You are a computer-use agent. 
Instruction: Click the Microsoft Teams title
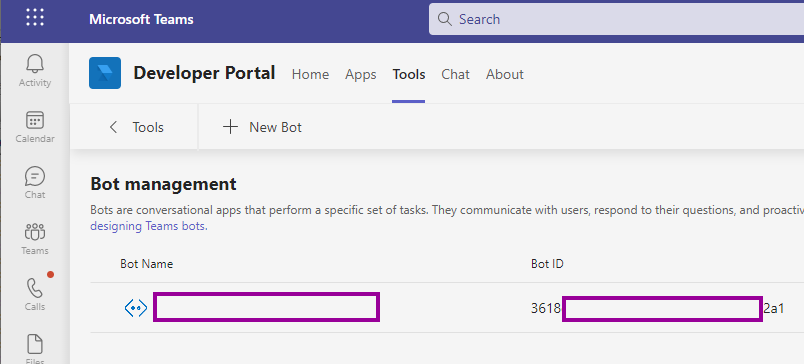coord(142,19)
